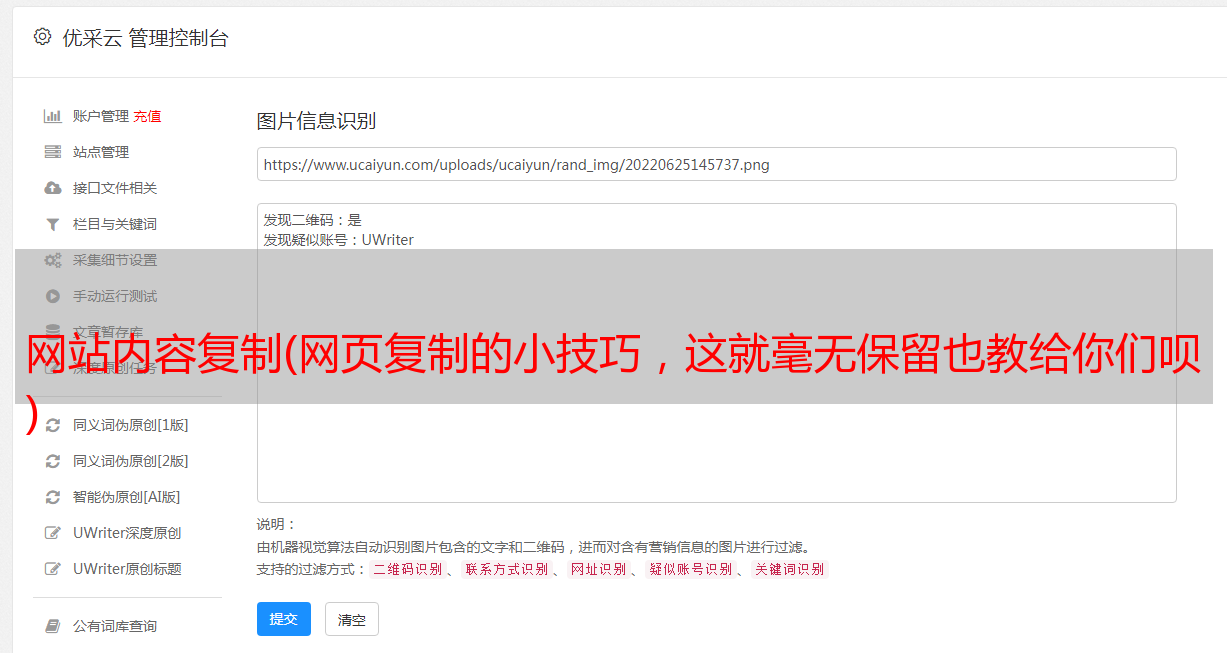Click the 二维码识别 tag

click(407, 569)
